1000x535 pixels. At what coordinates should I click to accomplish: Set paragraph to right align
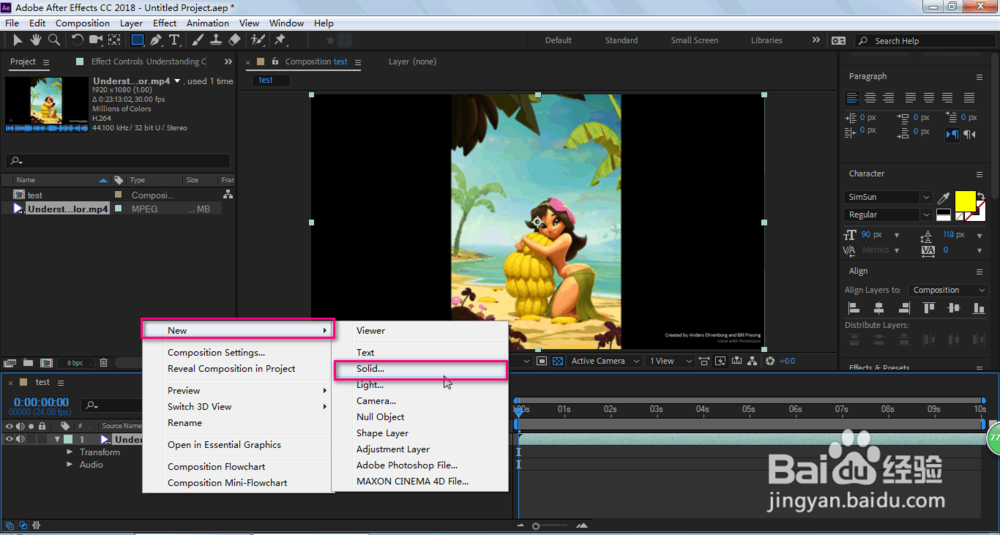pos(888,98)
